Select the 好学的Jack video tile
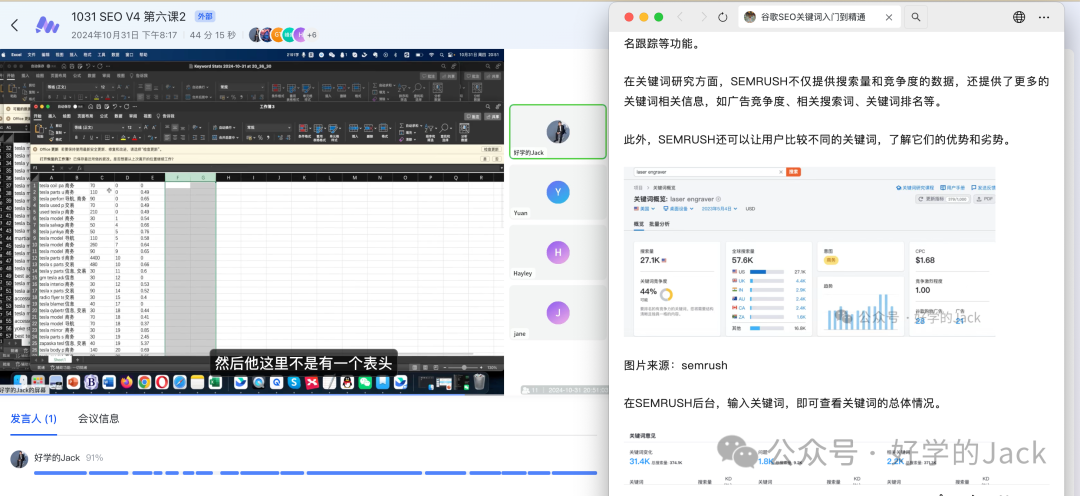 coord(558,132)
